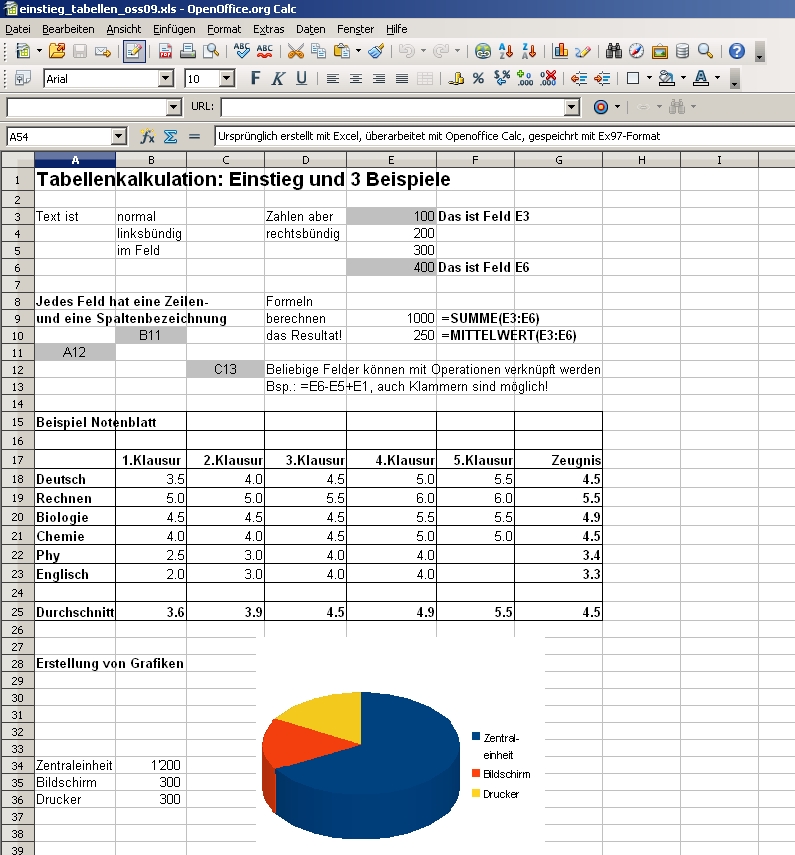Open Styles and Formatting icon
The height and width of the screenshot is (855, 795).
click(x=23, y=79)
